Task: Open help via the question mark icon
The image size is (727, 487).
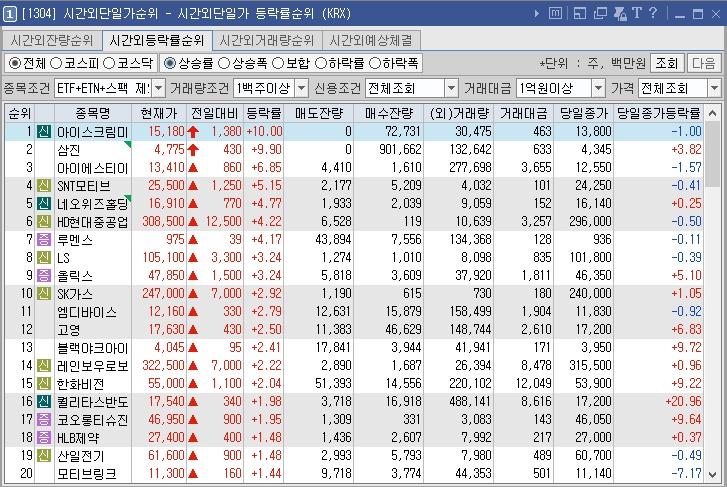Action: pos(653,13)
